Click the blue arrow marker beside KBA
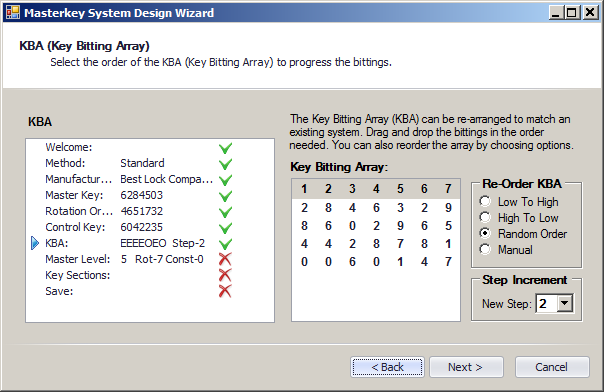This screenshot has height=392, width=604. click(35, 243)
